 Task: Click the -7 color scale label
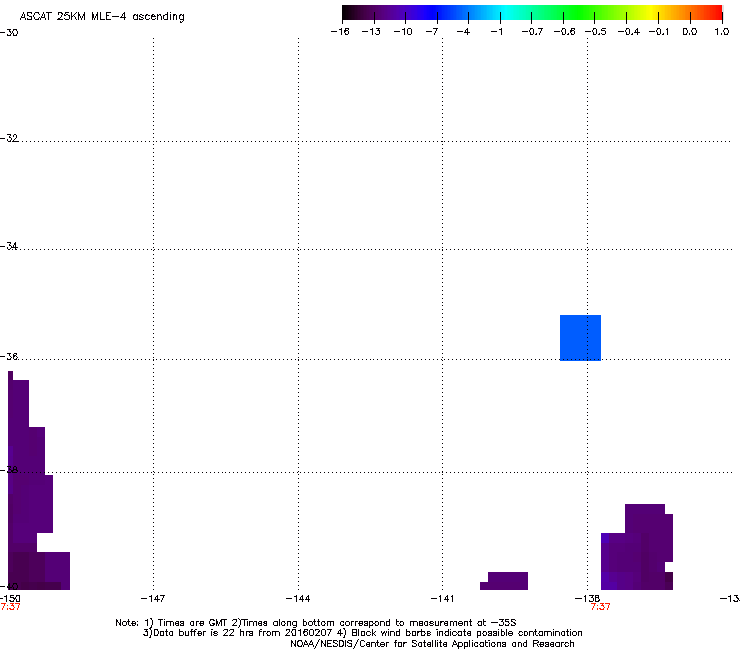[432, 32]
